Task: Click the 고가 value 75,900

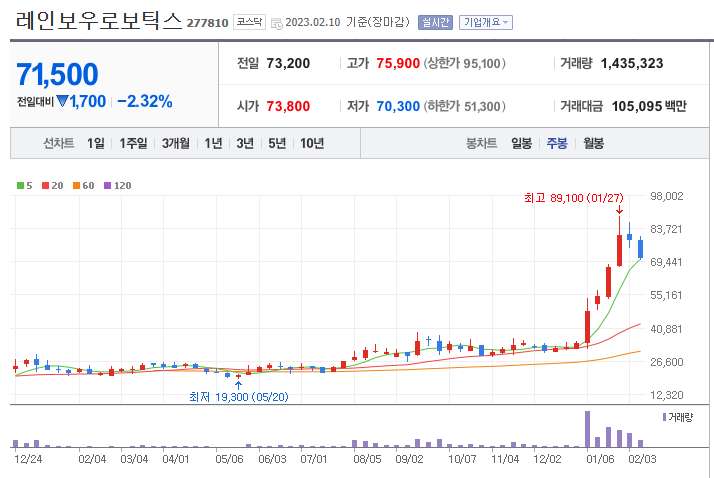Action: [398, 63]
